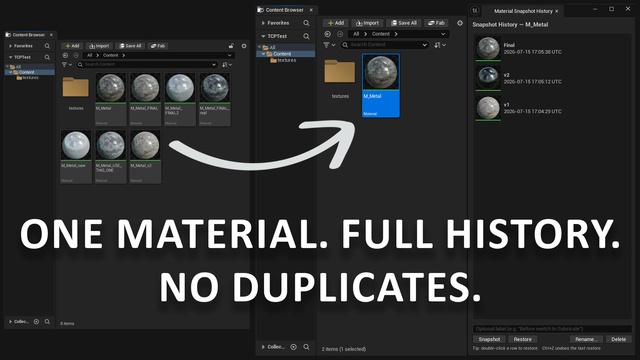Click the Restore button
The width and height of the screenshot is (640, 360).
(x=522, y=339)
